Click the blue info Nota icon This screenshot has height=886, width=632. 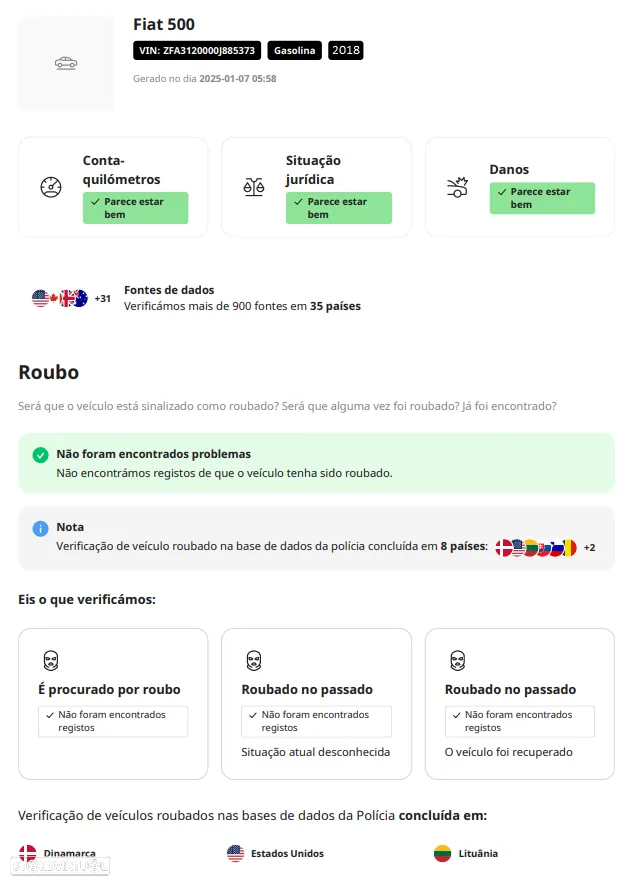(40, 528)
